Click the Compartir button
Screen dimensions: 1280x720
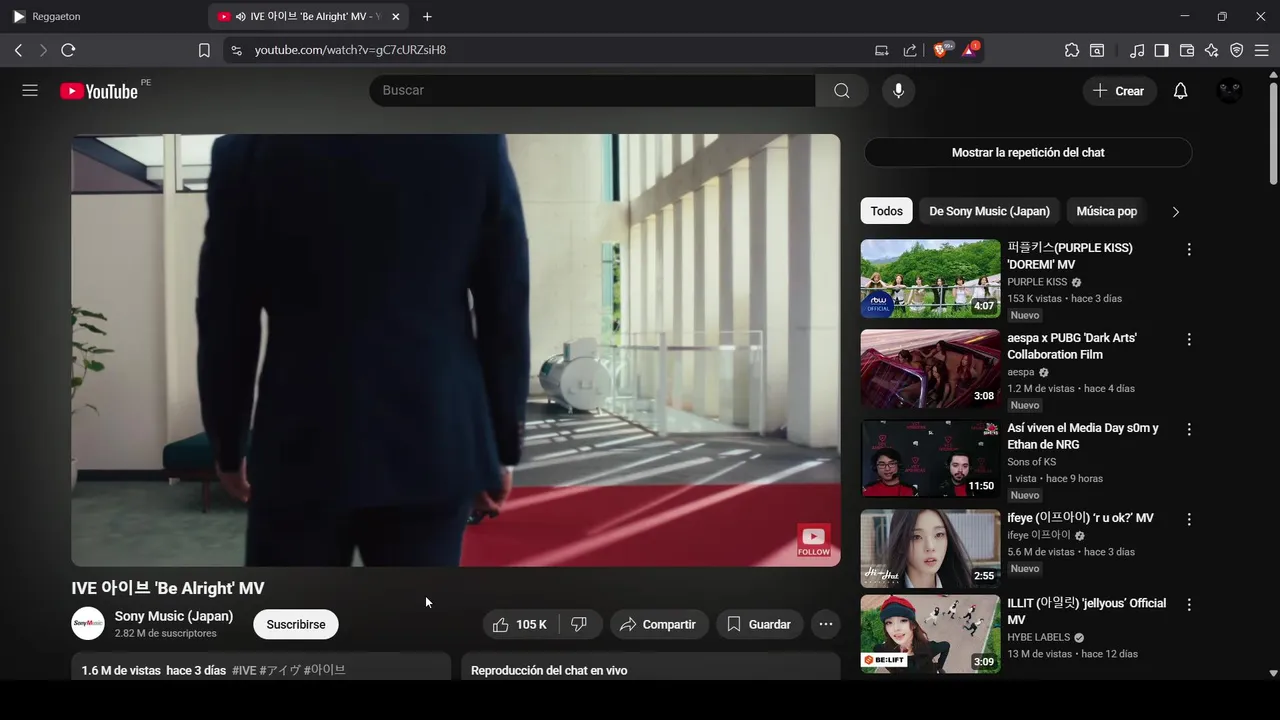659,624
